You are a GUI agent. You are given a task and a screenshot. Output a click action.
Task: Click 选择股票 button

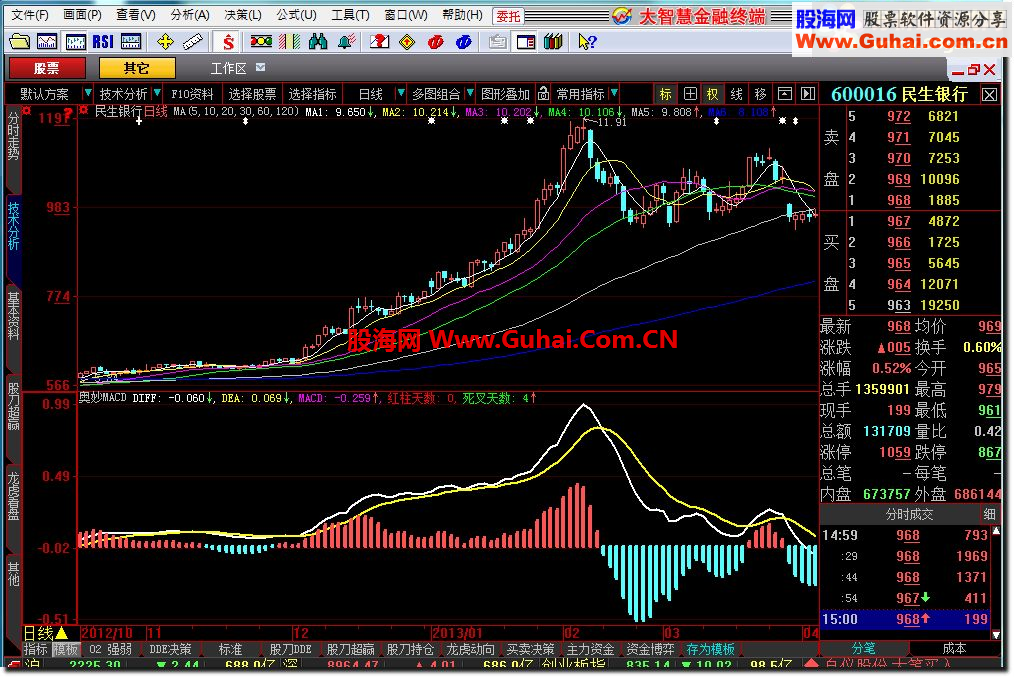tap(252, 94)
